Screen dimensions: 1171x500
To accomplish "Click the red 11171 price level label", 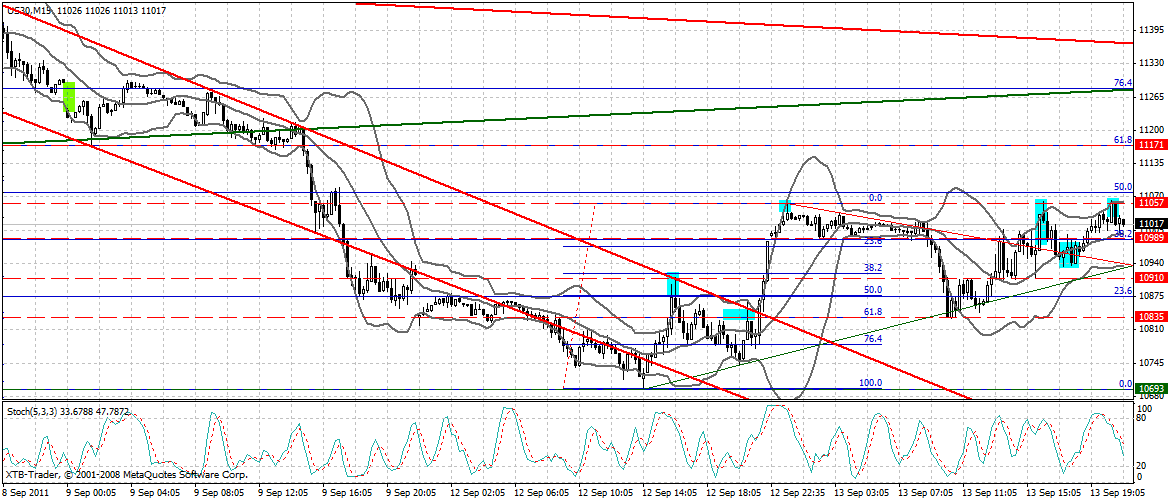I will click(1151, 146).
